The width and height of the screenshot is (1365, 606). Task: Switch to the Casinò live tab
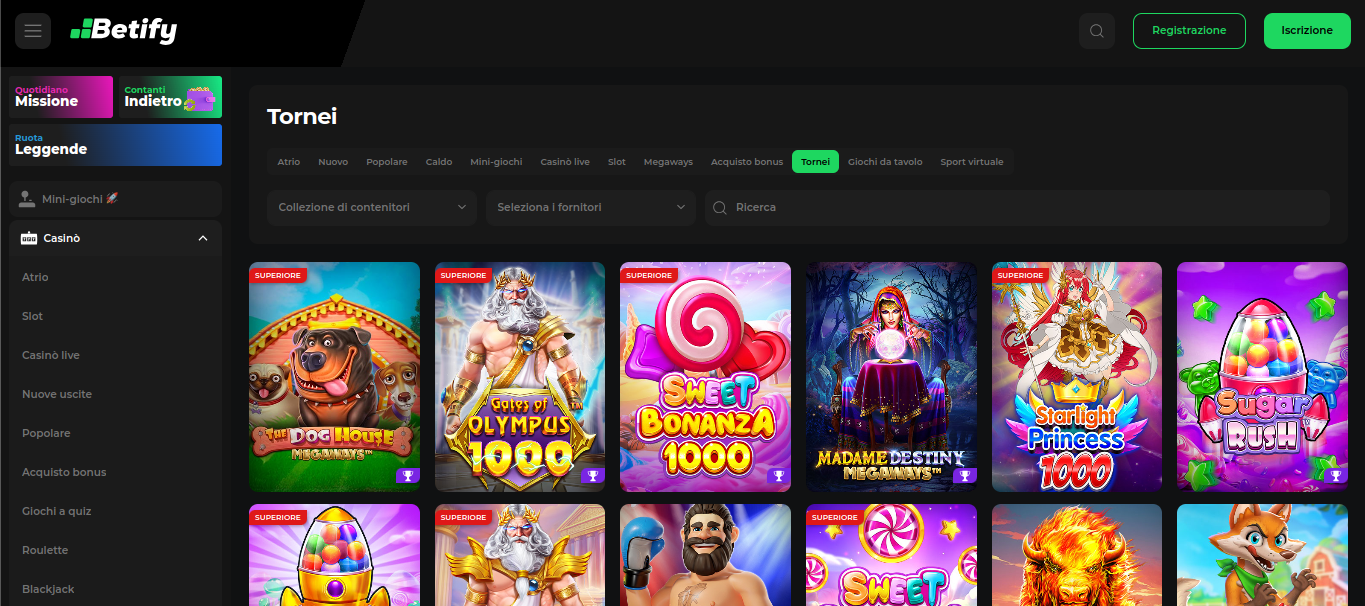click(565, 162)
